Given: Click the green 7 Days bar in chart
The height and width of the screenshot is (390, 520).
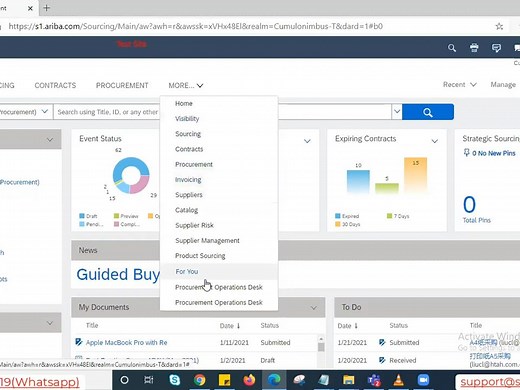Looking at the screenshot, I should 387,188.
